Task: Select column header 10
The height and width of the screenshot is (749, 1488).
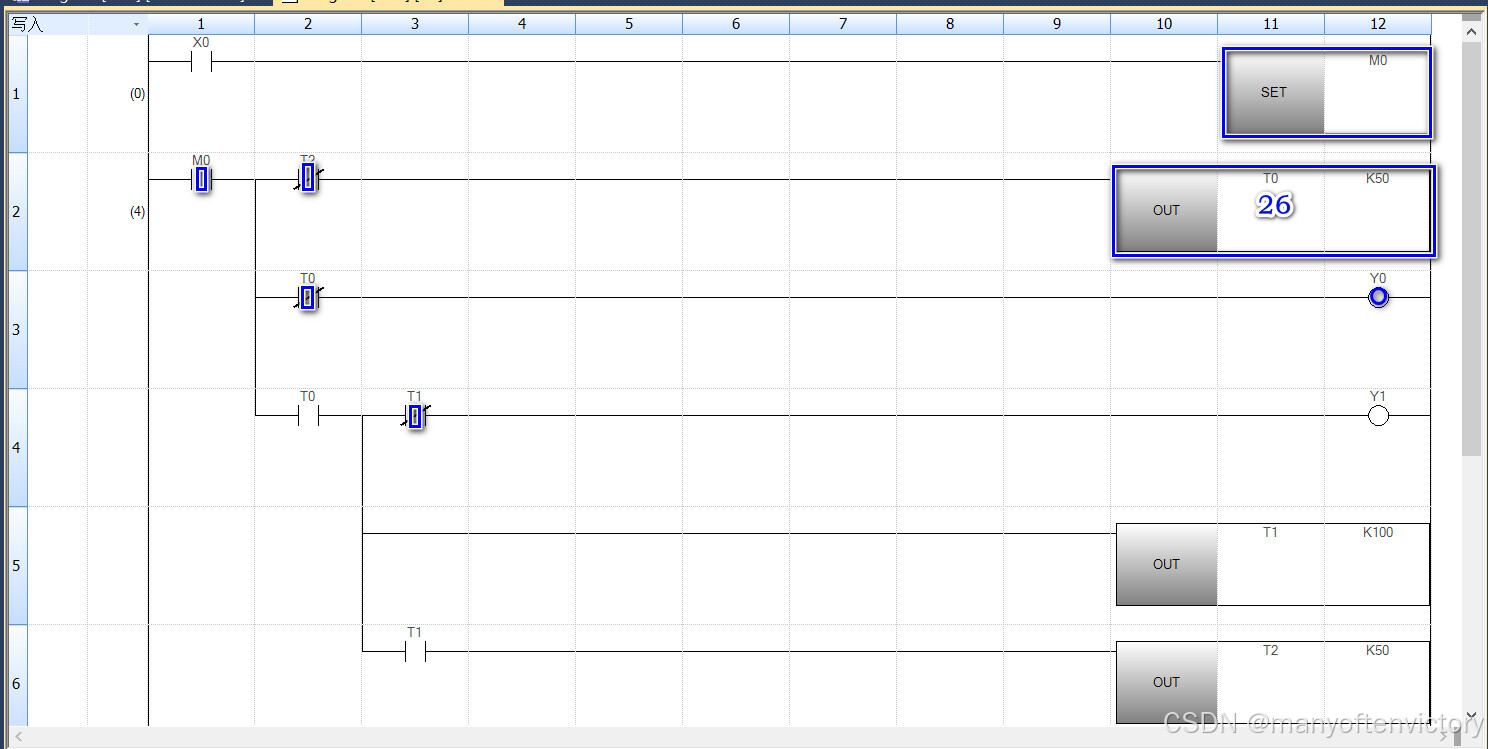Action: 1164,24
